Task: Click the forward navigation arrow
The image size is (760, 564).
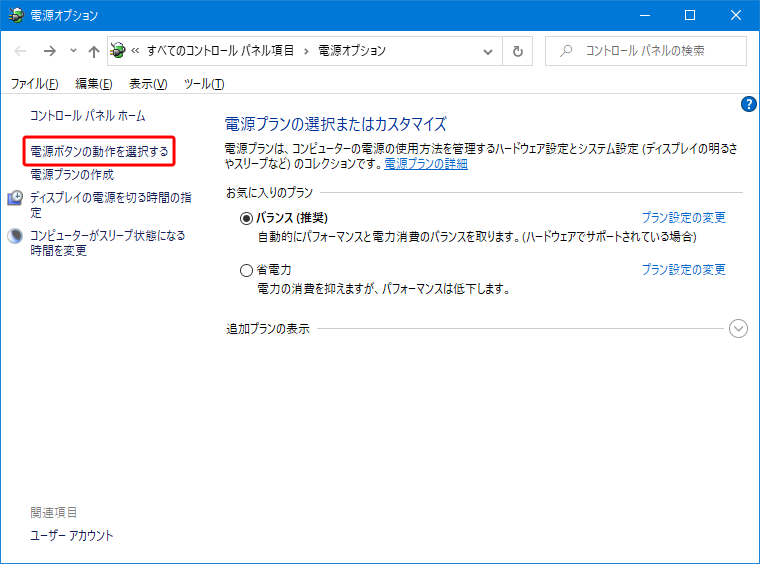Action: (x=49, y=51)
